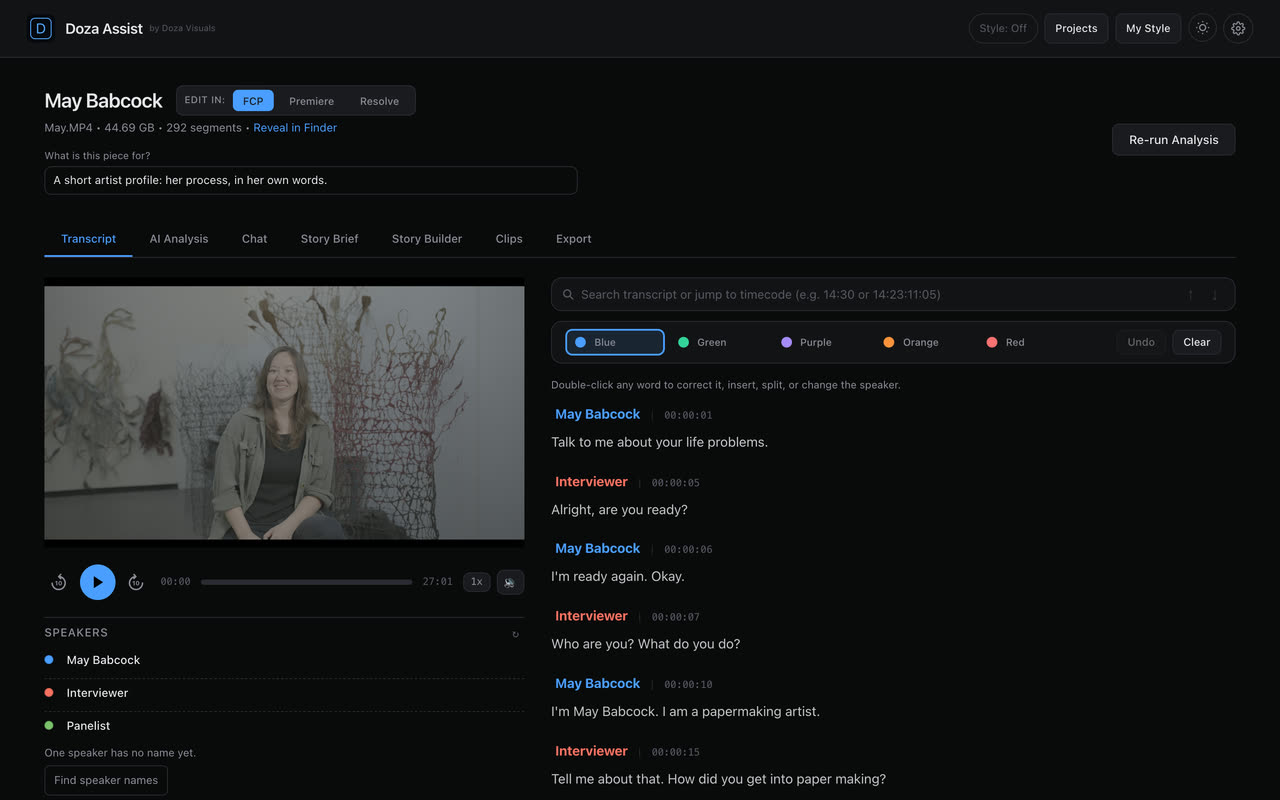Click the Re-run Analysis button
The image size is (1280, 800).
1174,140
